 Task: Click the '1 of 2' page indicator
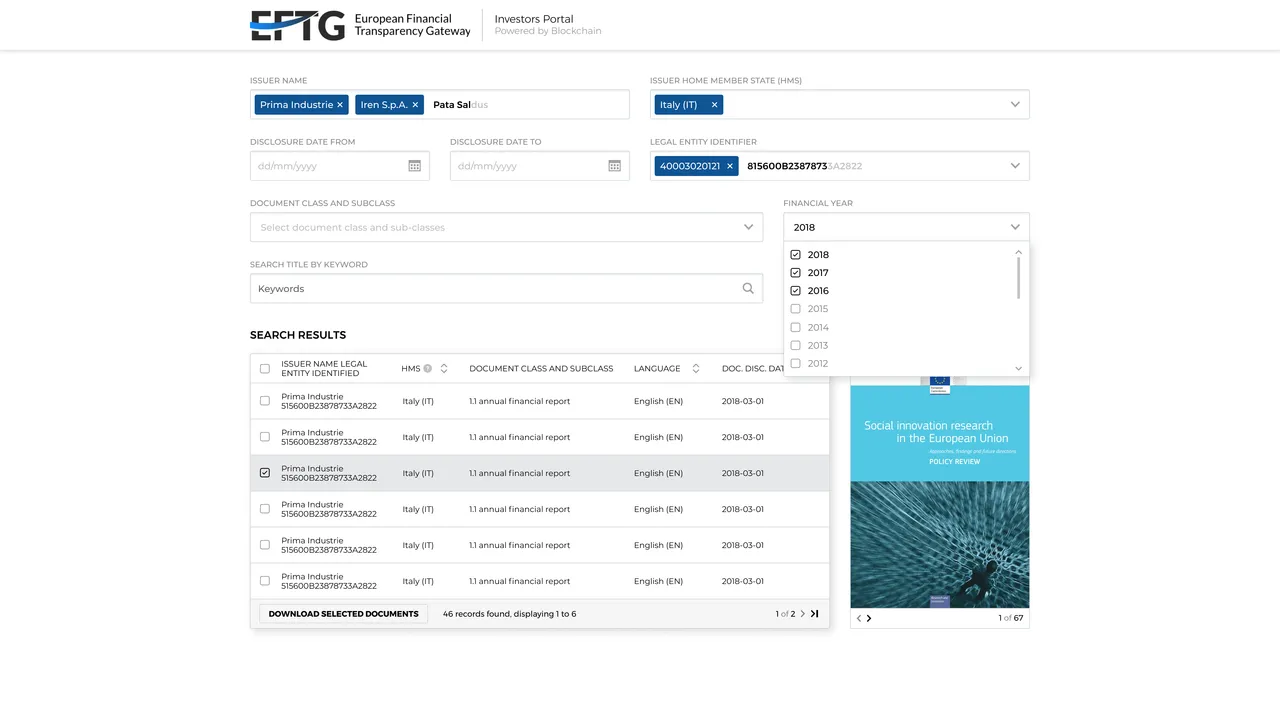(785, 614)
